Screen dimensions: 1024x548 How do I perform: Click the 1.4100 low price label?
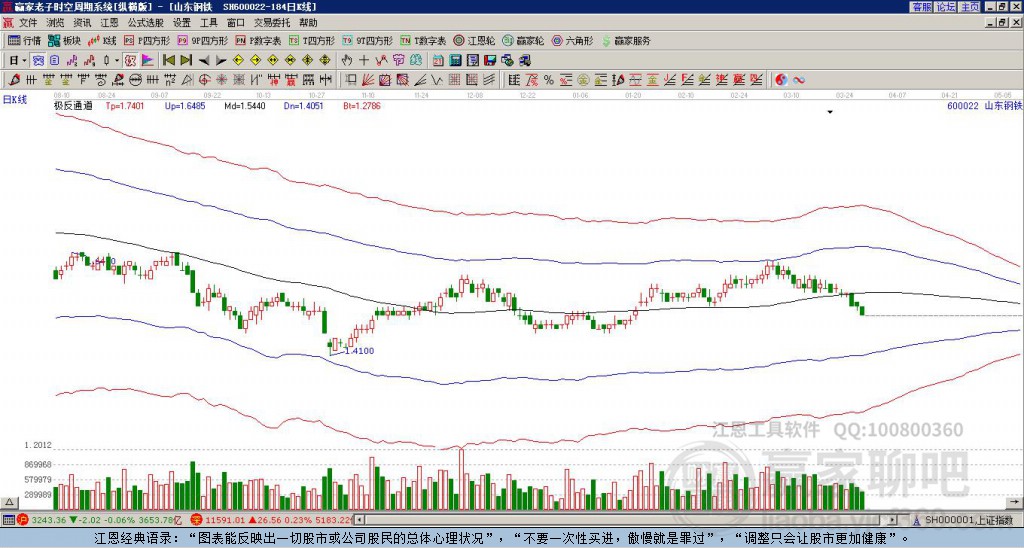(359, 351)
